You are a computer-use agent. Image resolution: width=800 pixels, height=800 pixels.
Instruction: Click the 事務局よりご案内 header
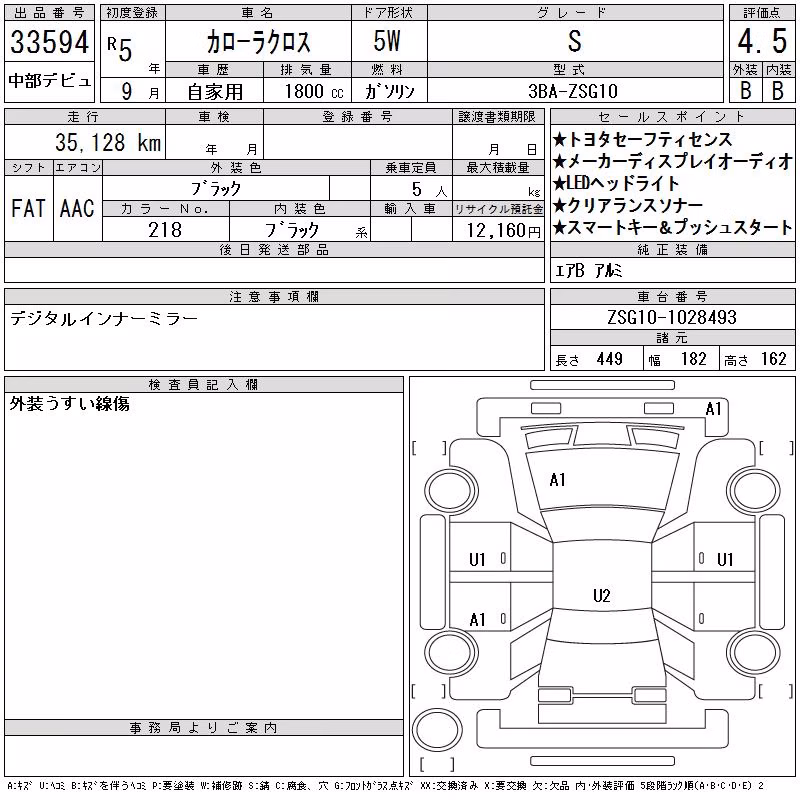tap(203, 728)
